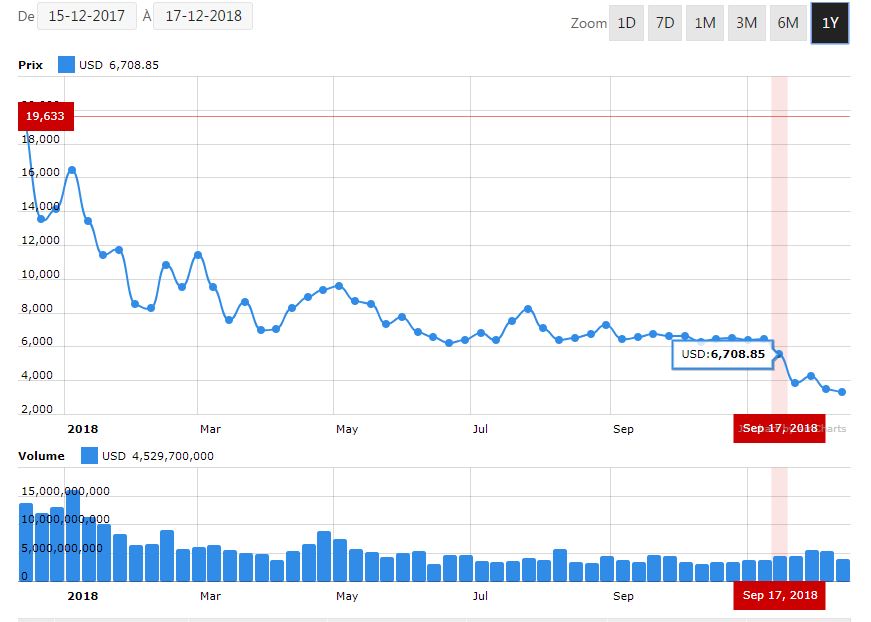Viewport: 871px width, 622px height.
Task: Edit the end date field 17-12-2018
Action: click(203, 17)
